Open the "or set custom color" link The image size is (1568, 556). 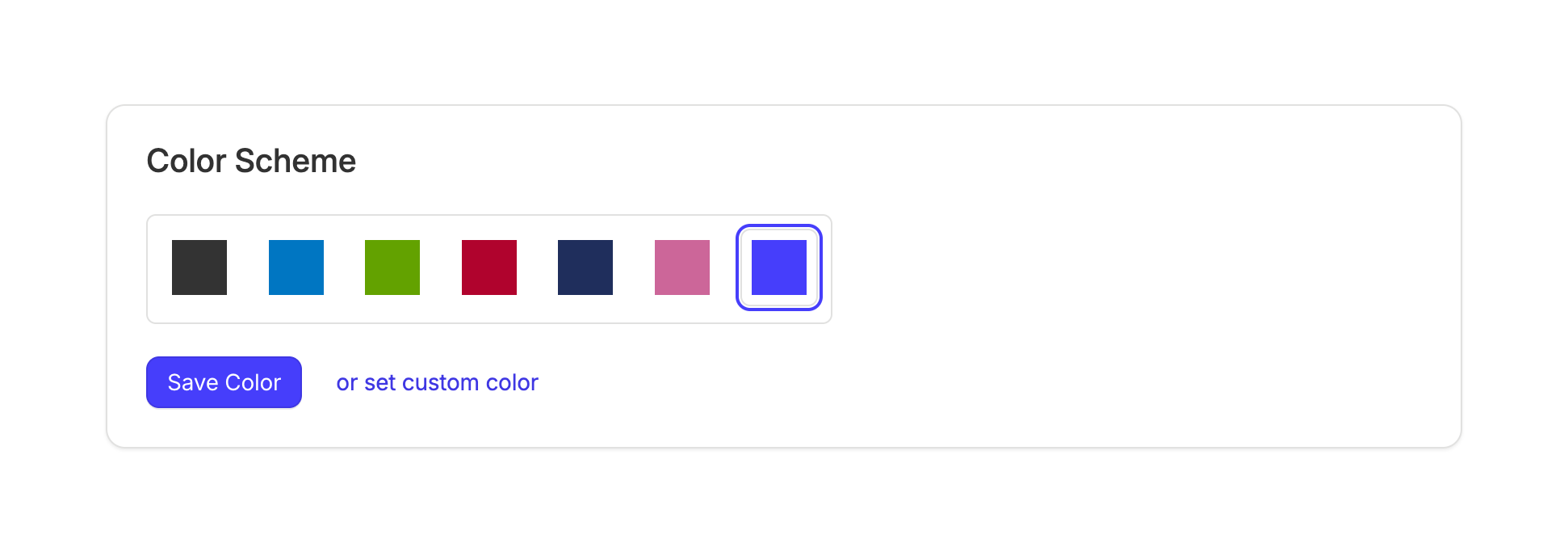pyautogui.click(x=437, y=382)
